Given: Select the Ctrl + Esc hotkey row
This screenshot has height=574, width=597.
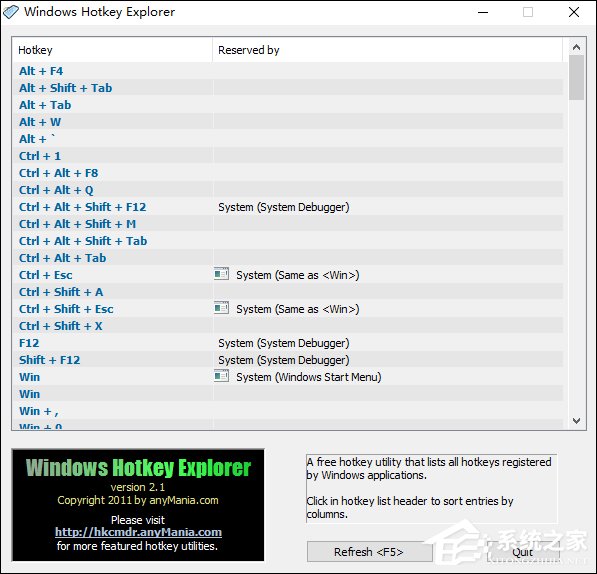Looking at the screenshot, I should click(x=287, y=275).
